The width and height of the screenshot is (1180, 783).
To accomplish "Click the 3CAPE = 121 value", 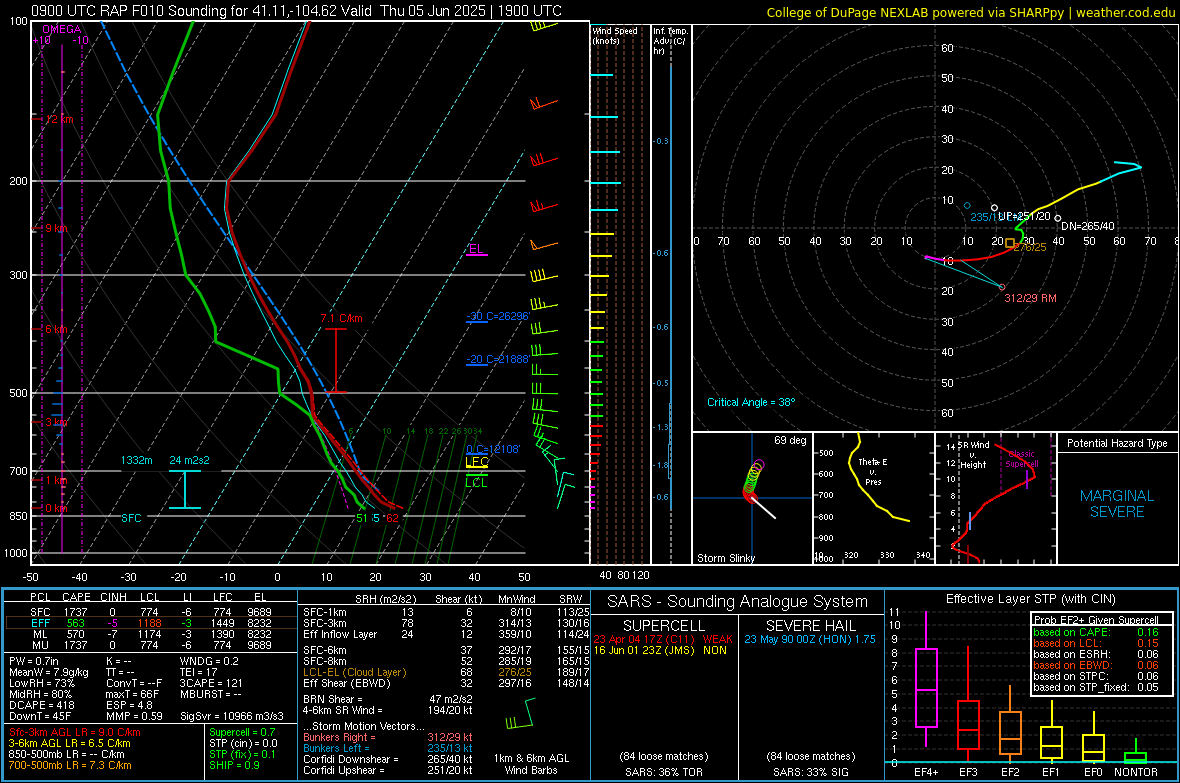I will pyautogui.click(x=211, y=683).
